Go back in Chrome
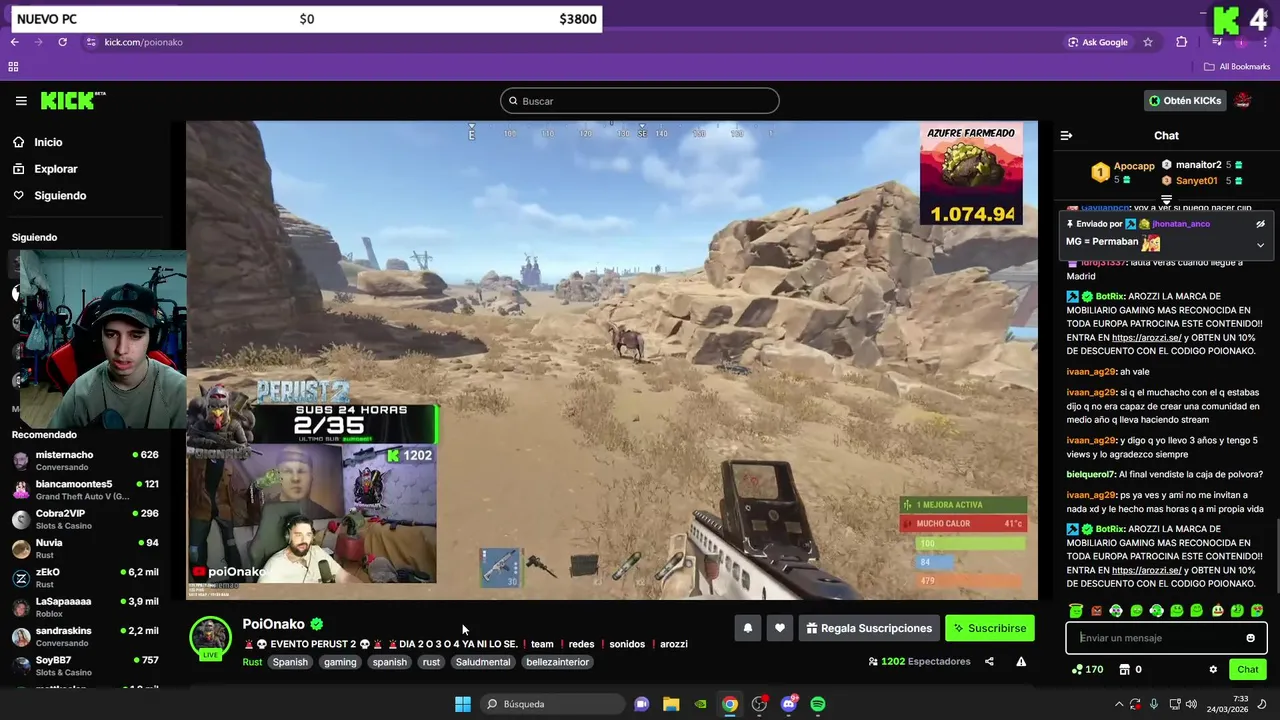Screen dimensions: 1280x720 (15, 42)
